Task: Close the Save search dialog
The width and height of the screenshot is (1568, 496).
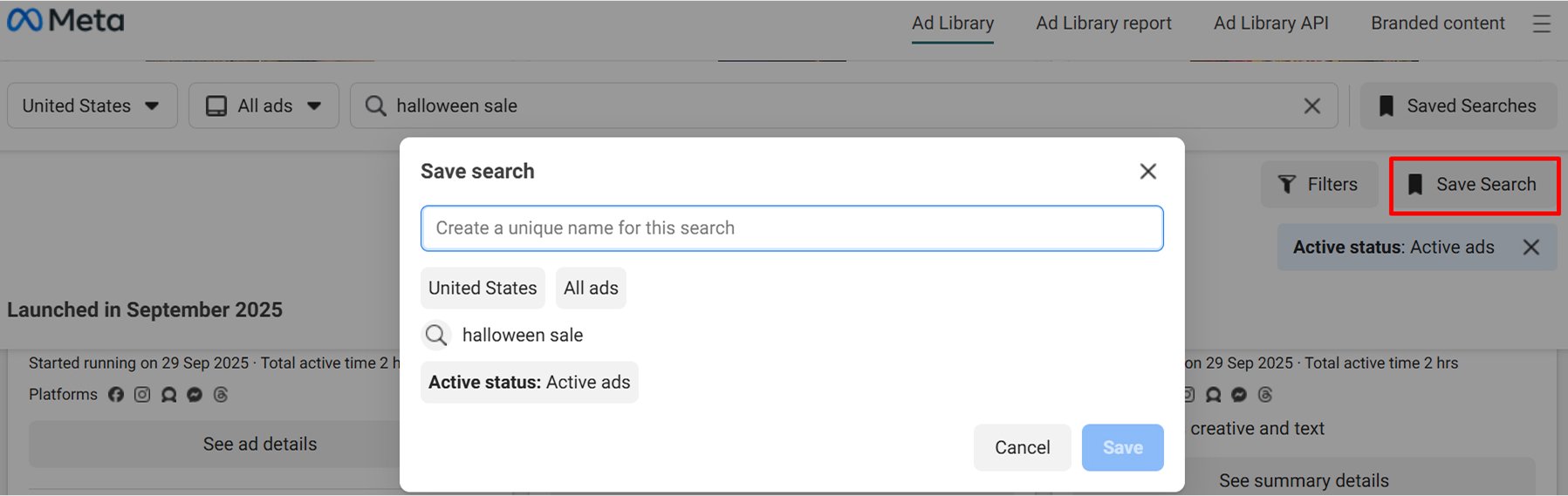Action: [1147, 172]
